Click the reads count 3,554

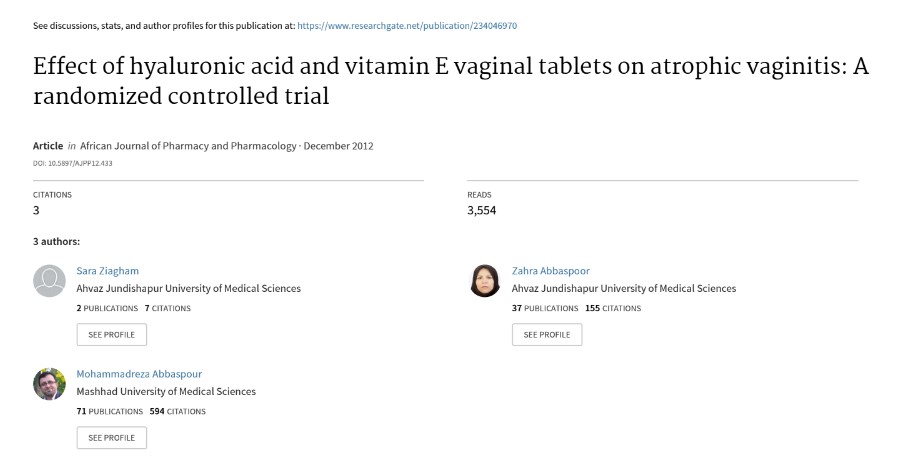pyautogui.click(x=482, y=210)
